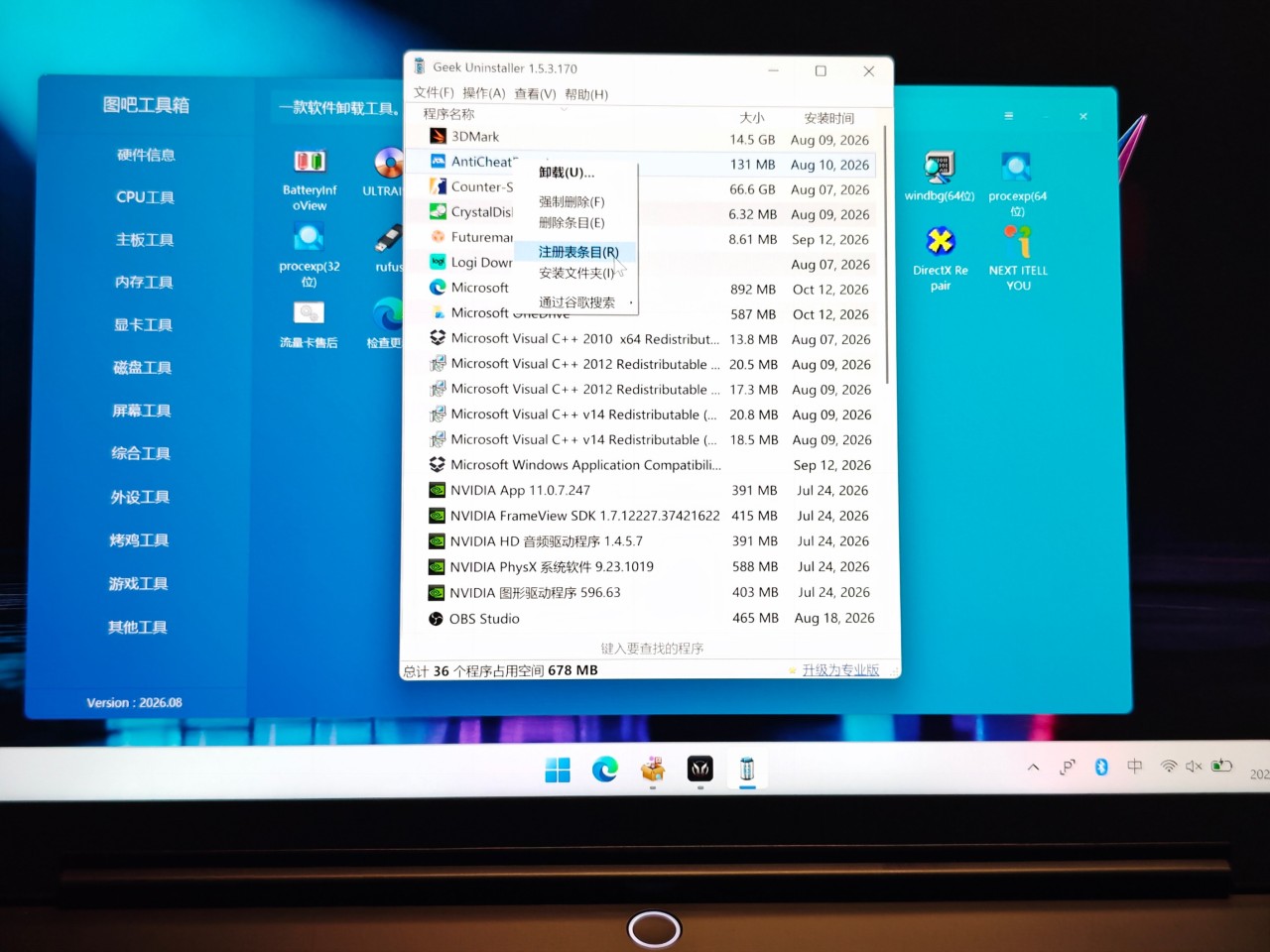Click the 键入要查找的程序 search field

tap(652, 649)
